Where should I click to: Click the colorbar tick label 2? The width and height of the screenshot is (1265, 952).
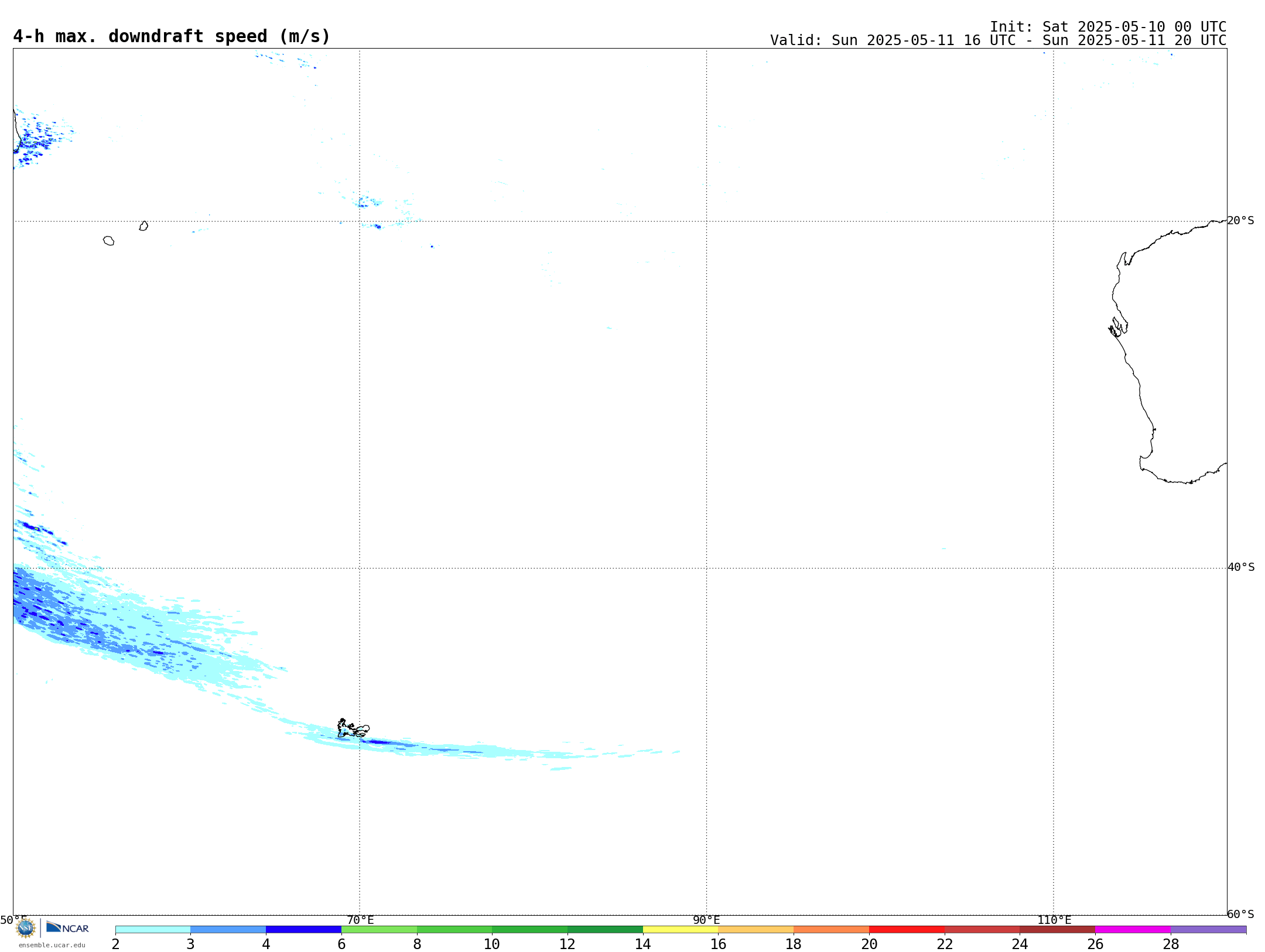click(115, 944)
